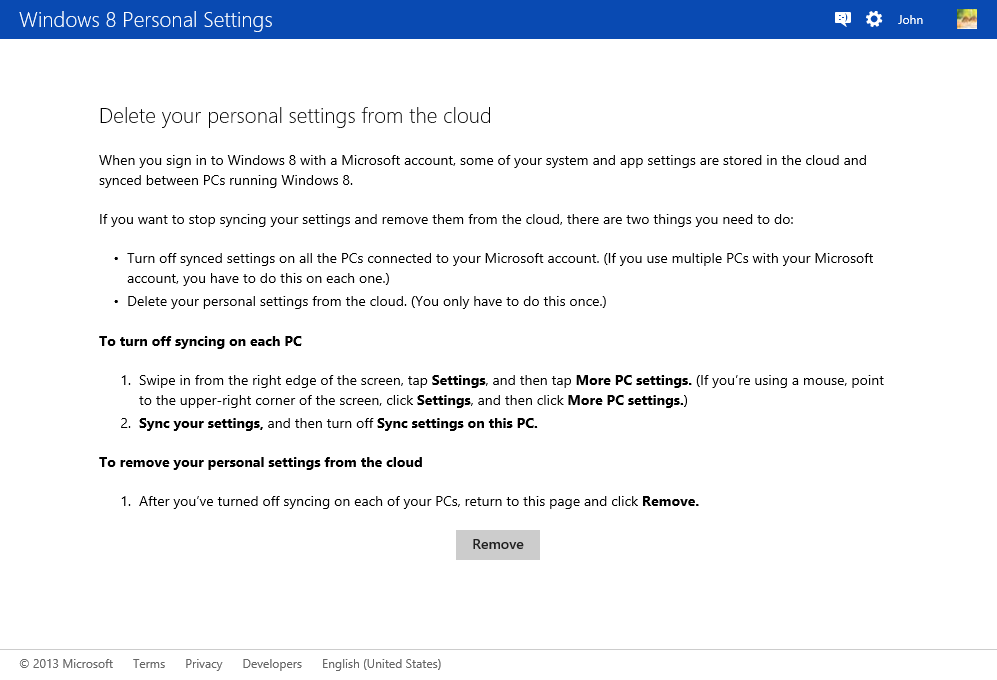The image size is (997, 680).
Task: Open the feedback chat icon in header
Action: [x=842, y=20]
